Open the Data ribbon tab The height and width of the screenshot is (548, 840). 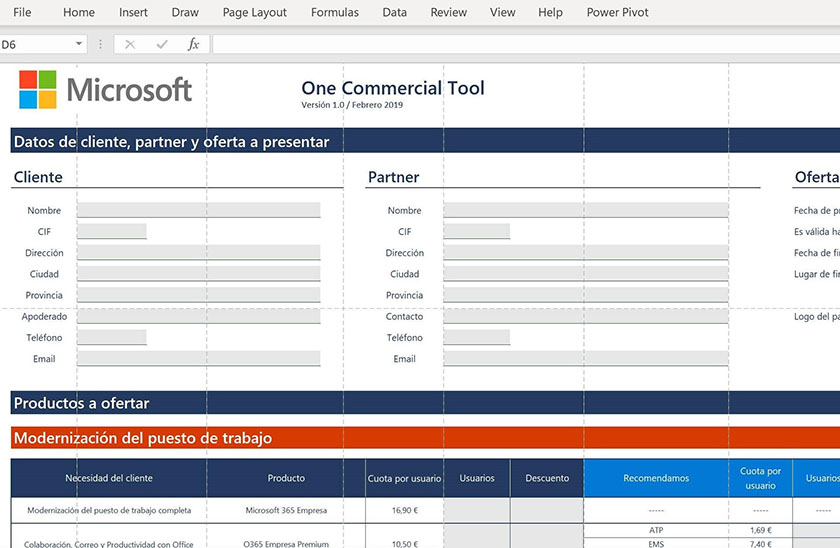click(x=394, y=12)
